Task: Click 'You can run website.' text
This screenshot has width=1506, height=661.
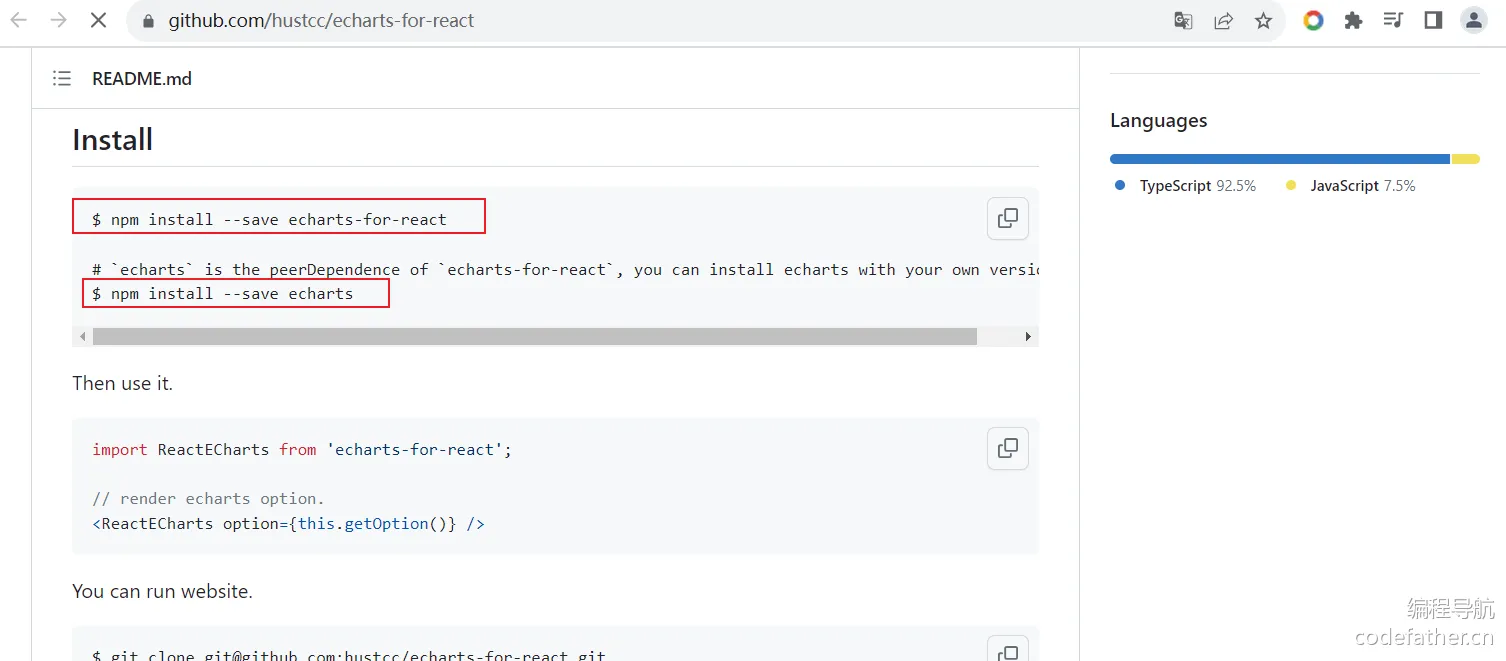Action: click(162, 591)
